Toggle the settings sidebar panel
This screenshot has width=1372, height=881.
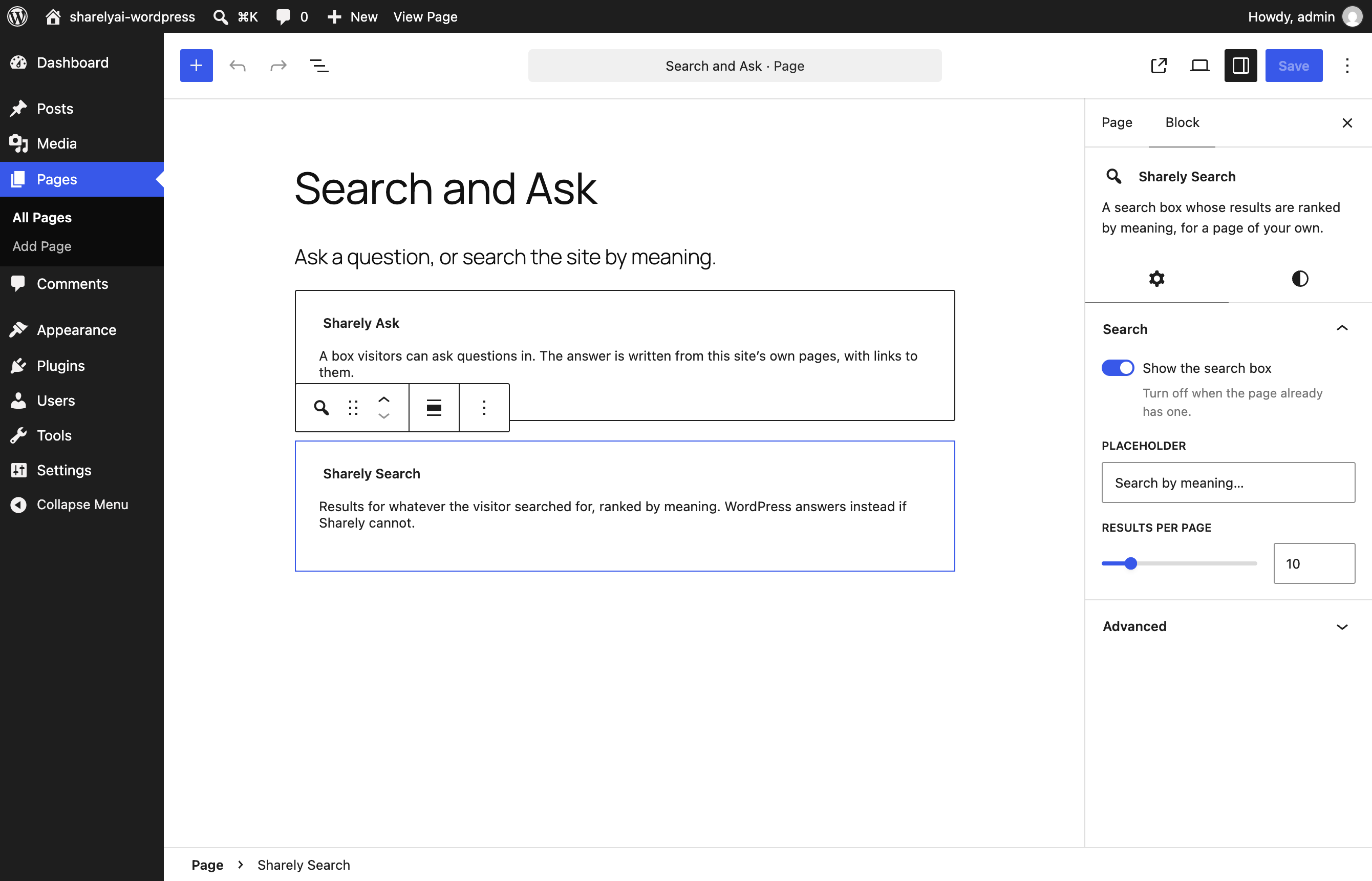1240,65
